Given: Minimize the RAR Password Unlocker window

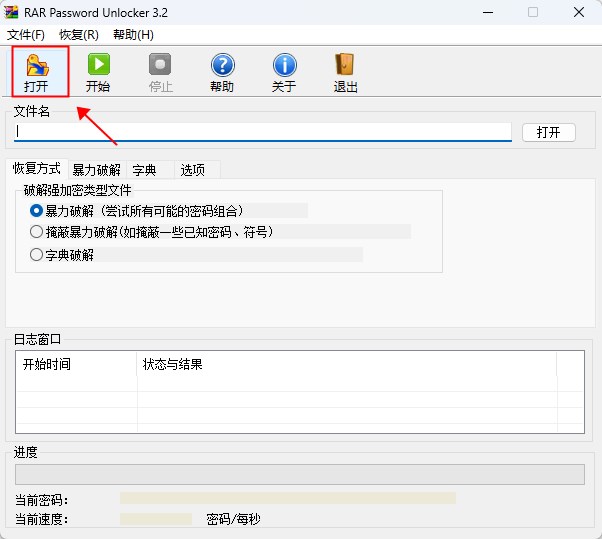Looking at the screenshot, I should [488, 12].
